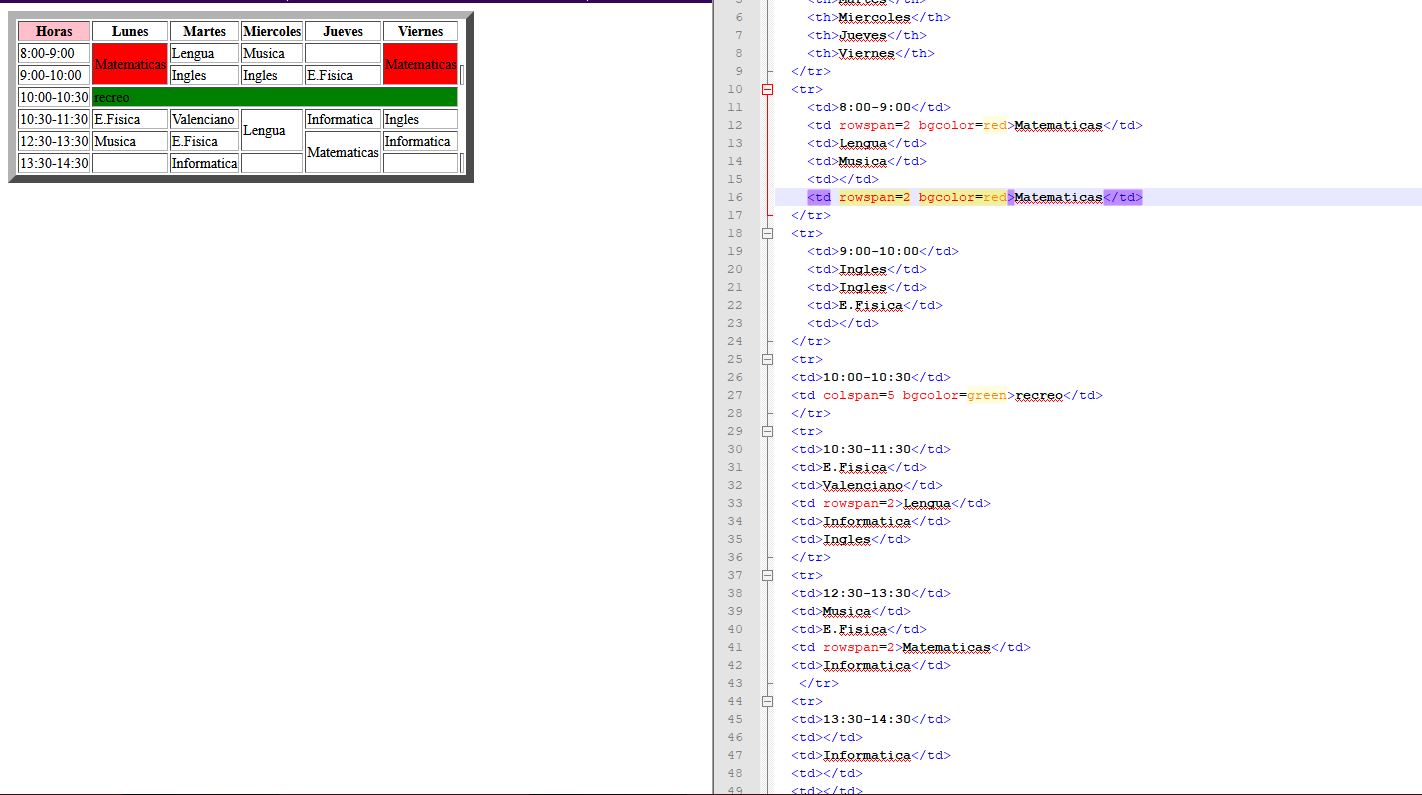Fold the table row at line 29
The height and width of the screenshot is (795, 1422).
coord(768,431)
